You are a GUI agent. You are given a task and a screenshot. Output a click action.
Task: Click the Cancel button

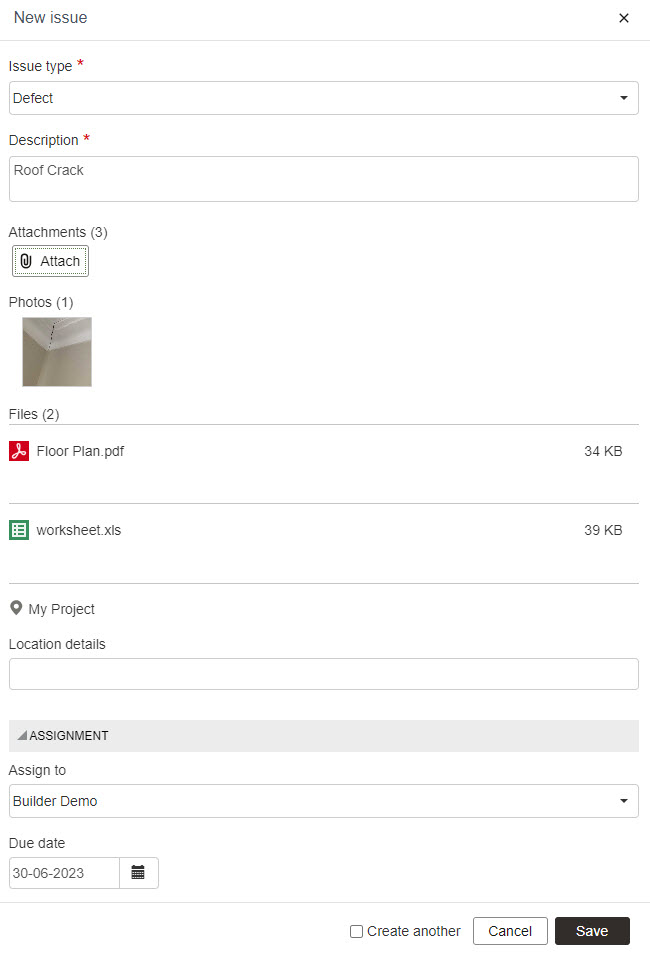point(510,931)
